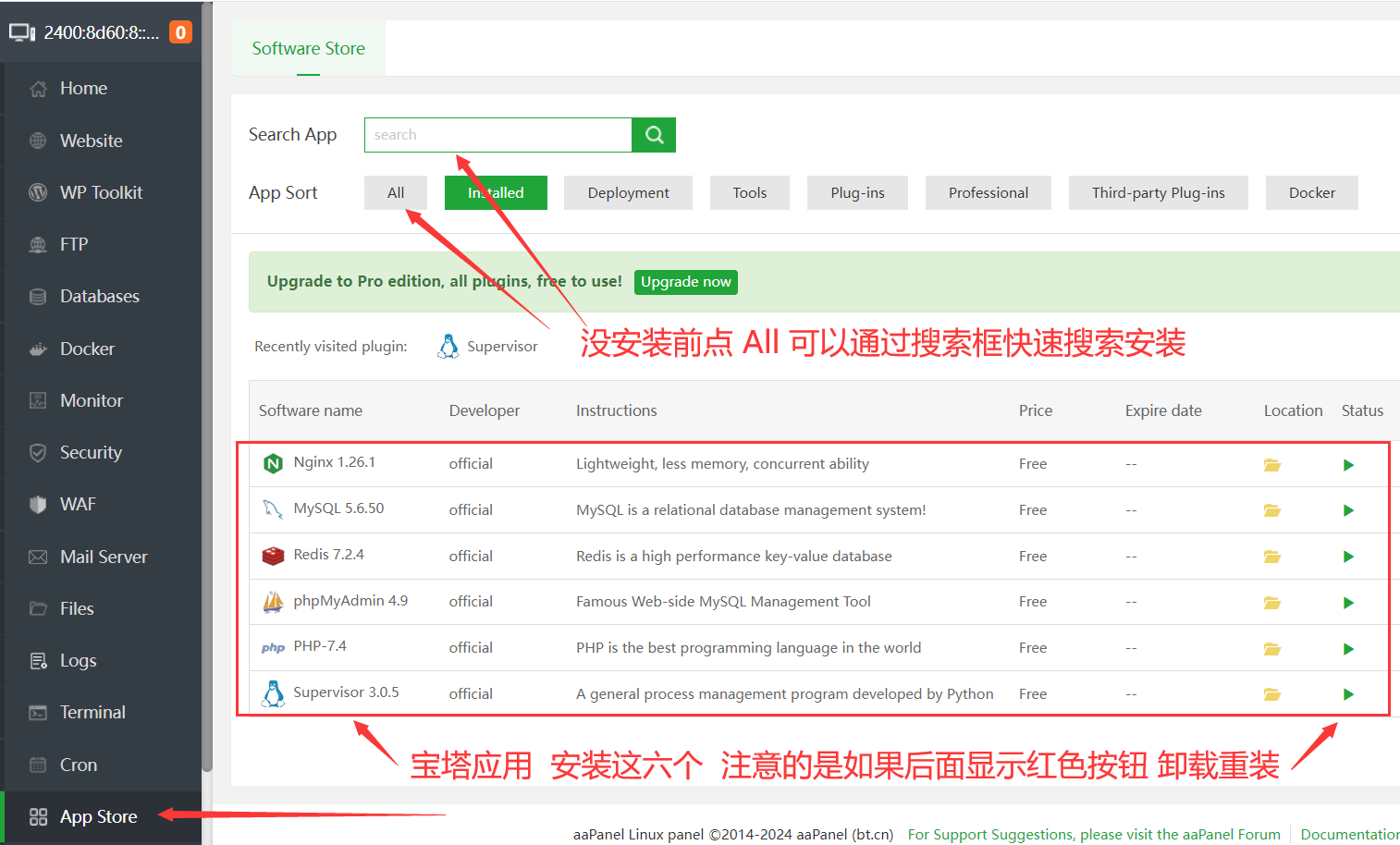
Task: Open recently visited Supervisor plugin
Action: pyautogui.click(x=487, y=347)
